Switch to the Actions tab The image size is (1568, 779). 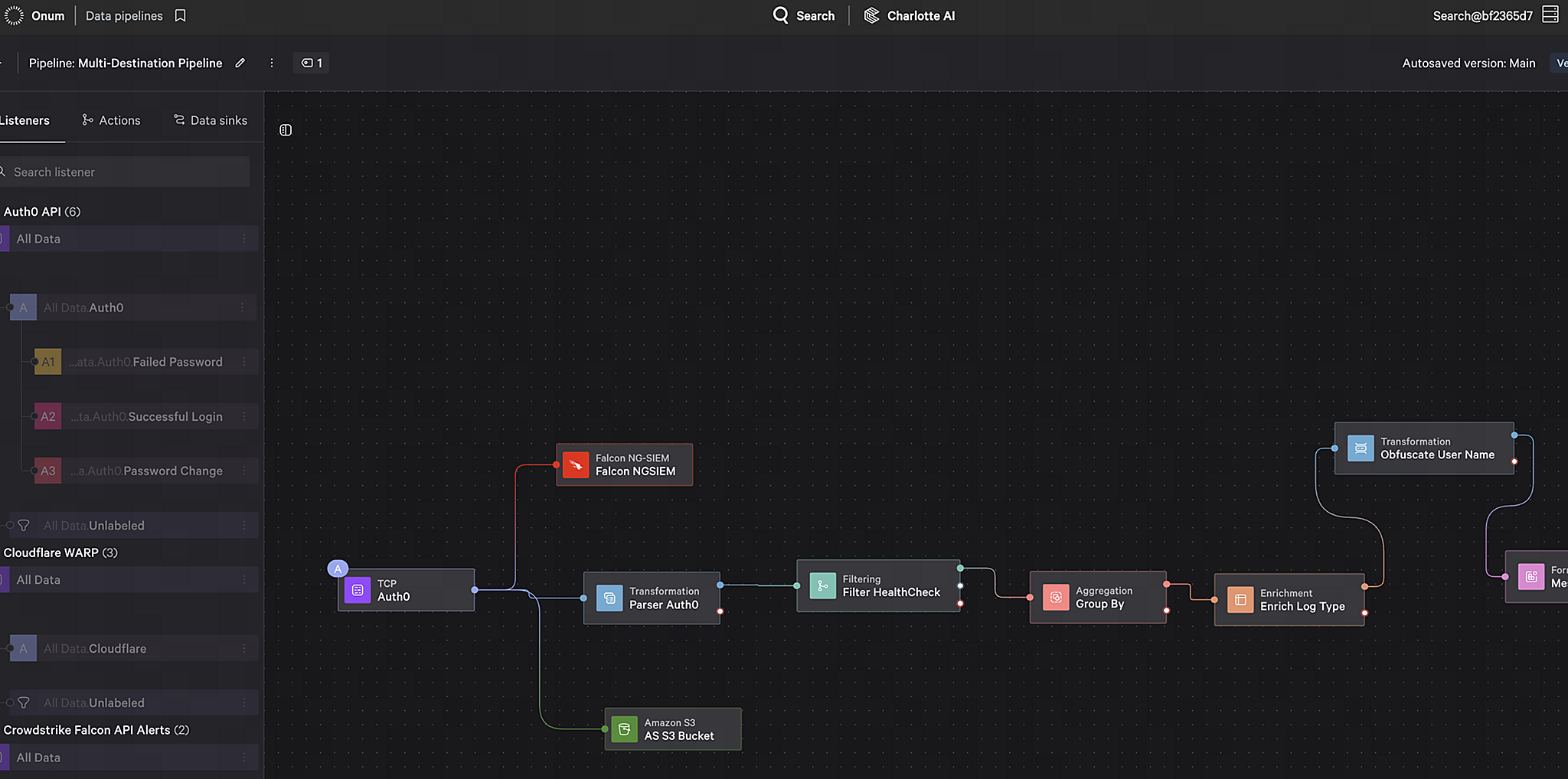[x=111, y=120]
